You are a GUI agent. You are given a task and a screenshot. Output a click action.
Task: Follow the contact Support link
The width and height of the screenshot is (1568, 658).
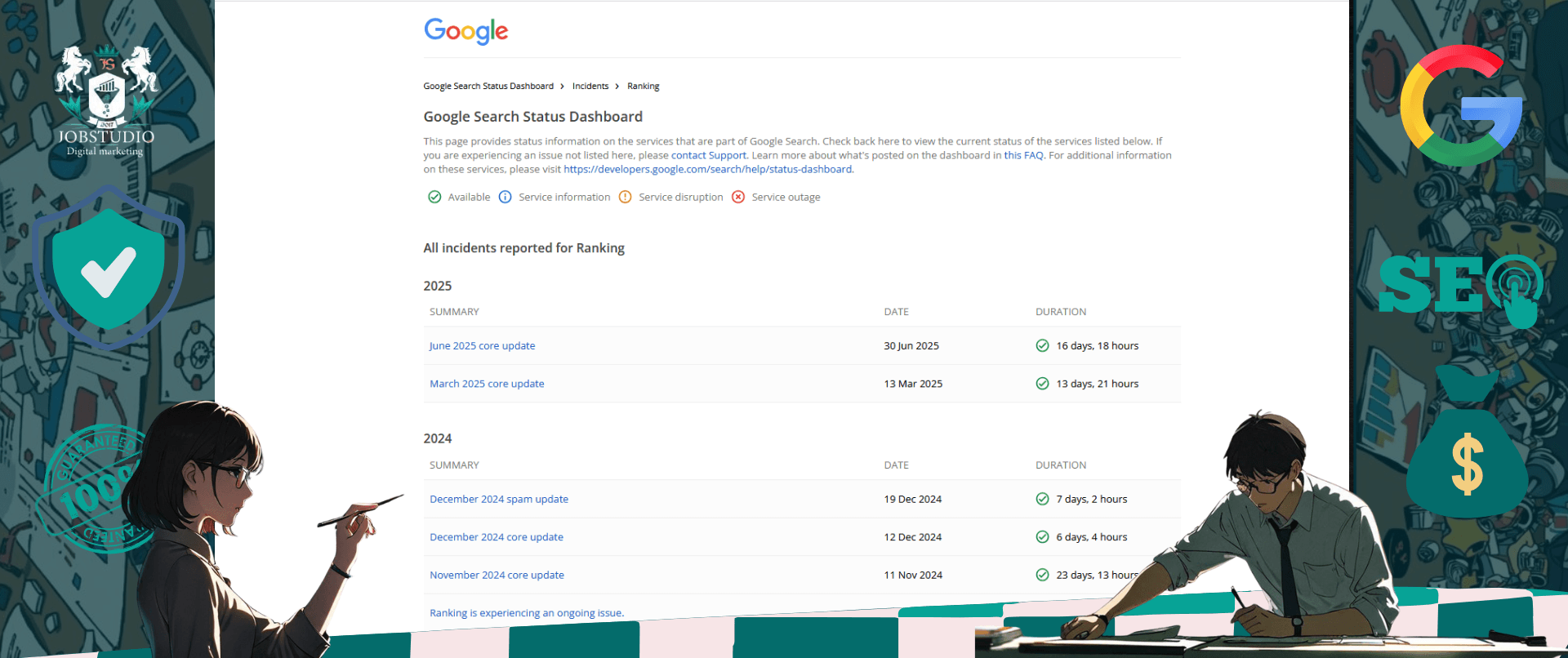(709, 156)
